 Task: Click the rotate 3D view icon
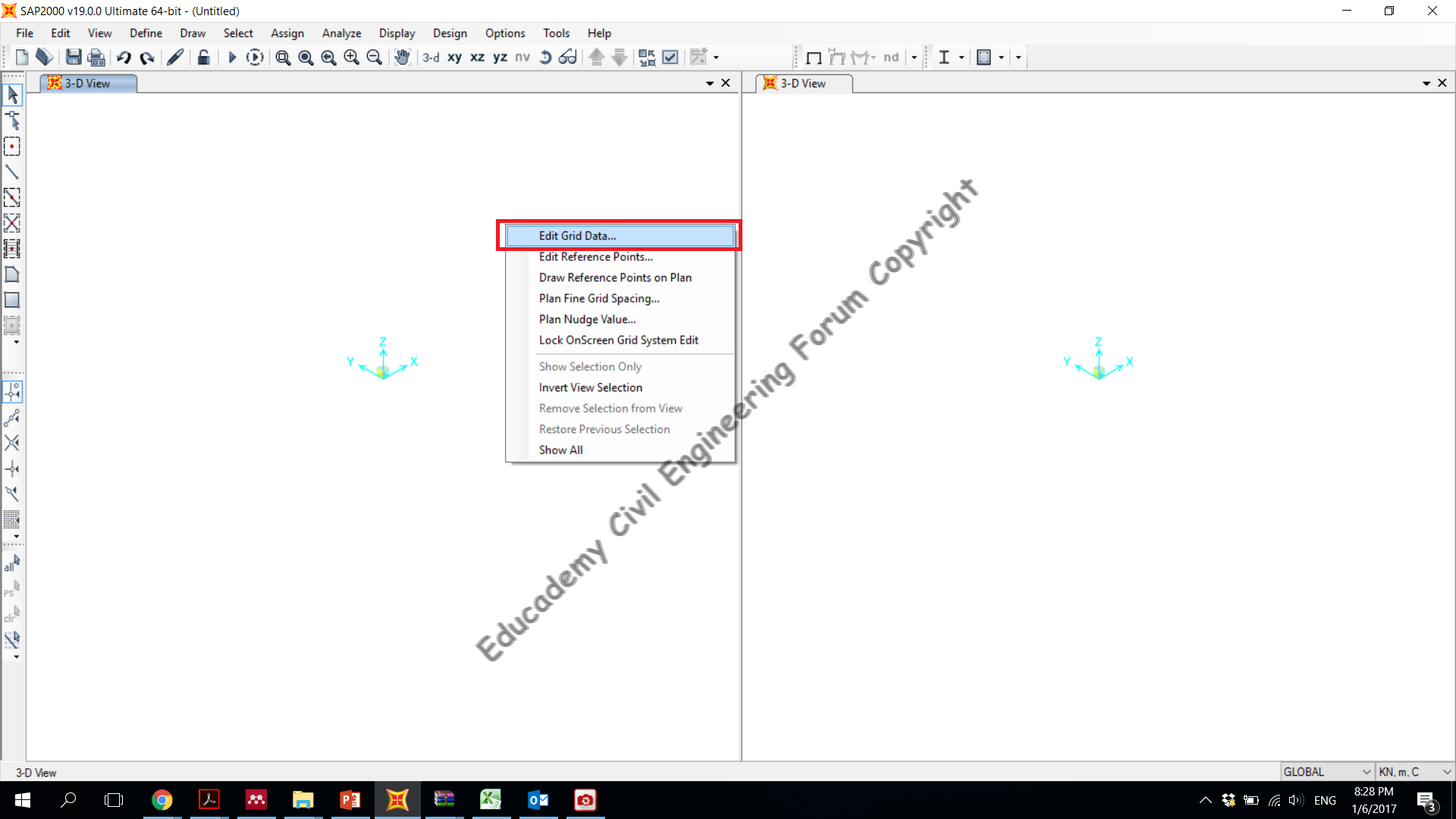click(x=545, y=57)
